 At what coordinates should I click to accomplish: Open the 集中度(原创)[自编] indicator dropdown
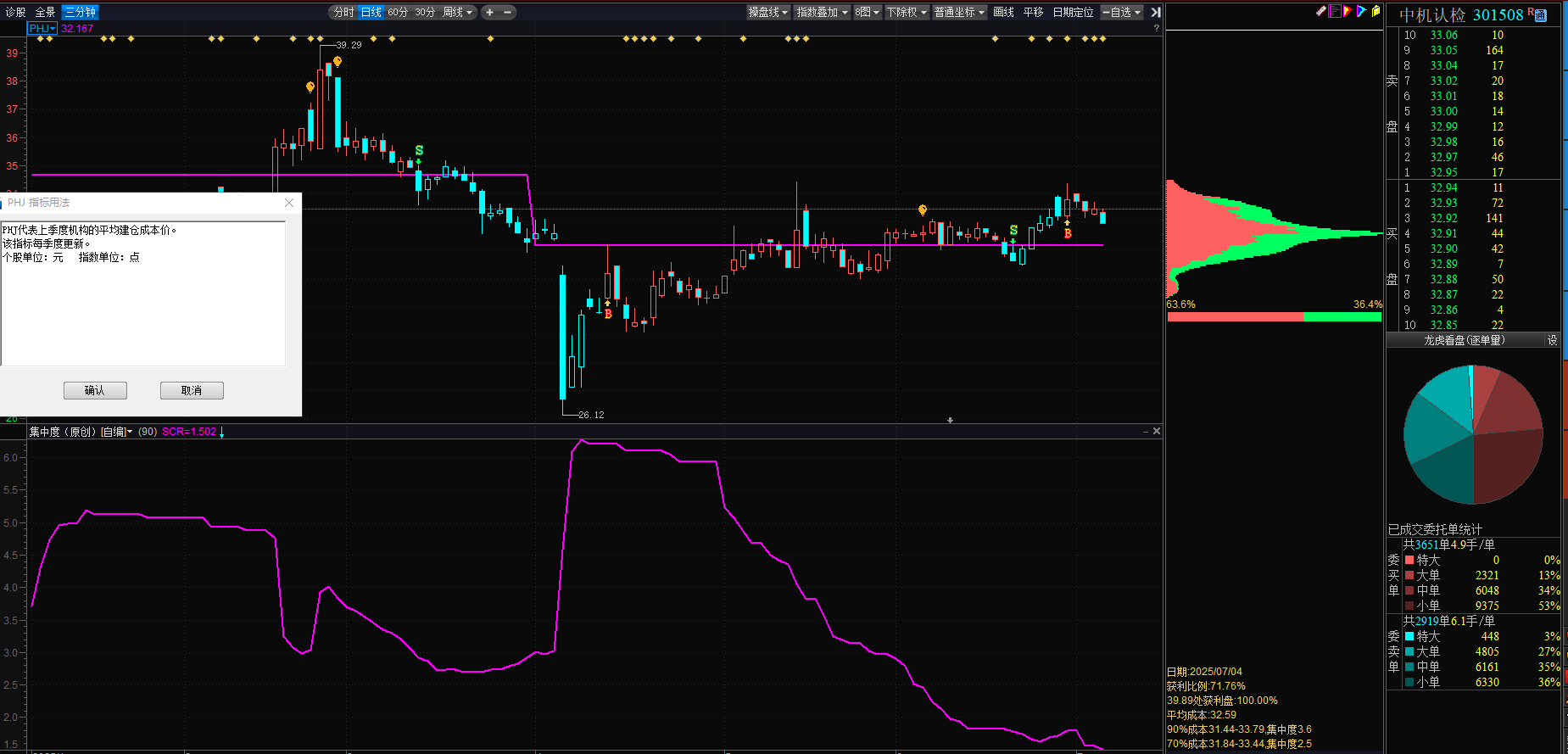(x=81, y=432)
